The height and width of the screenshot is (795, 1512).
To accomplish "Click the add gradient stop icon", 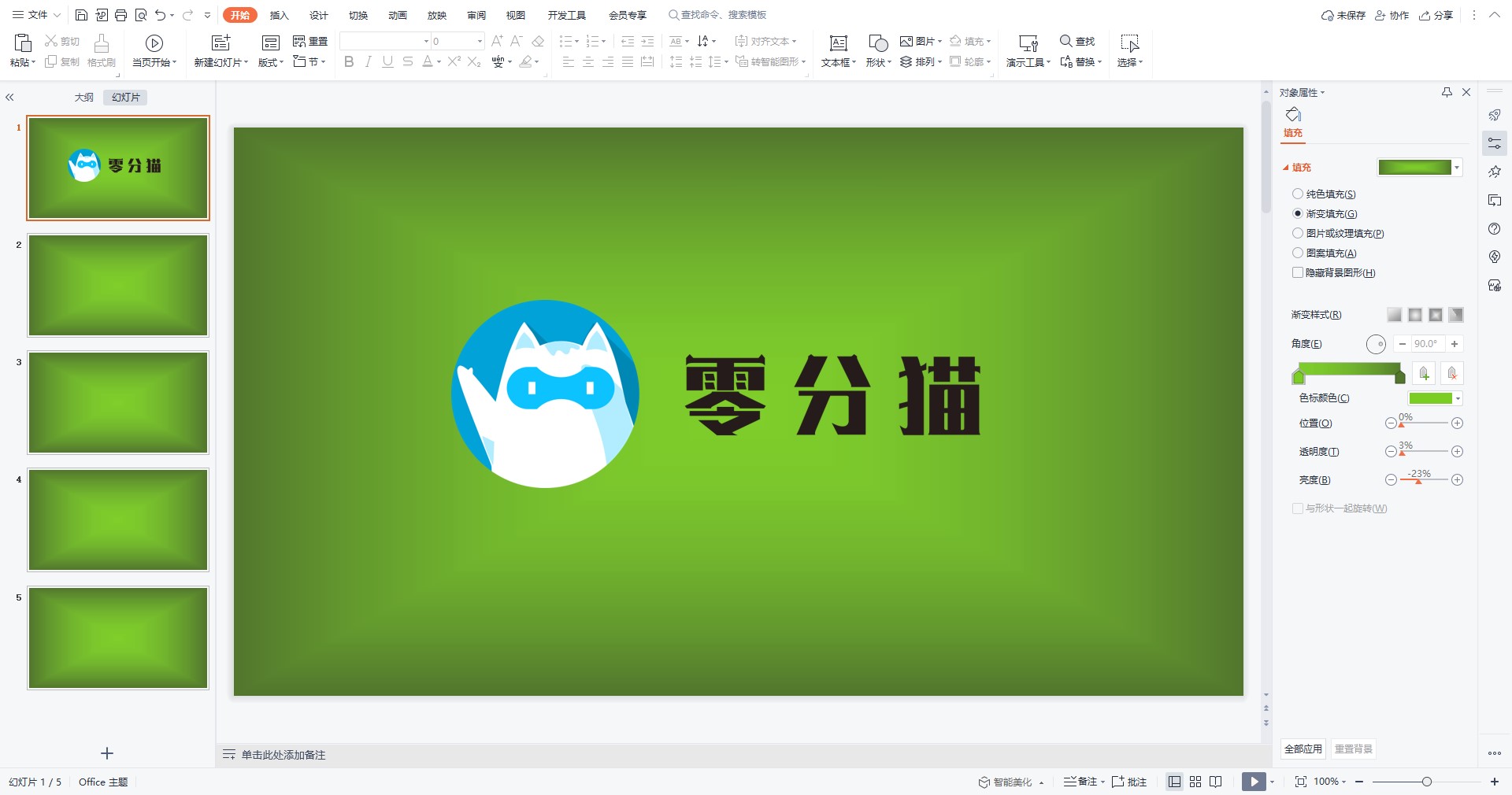I will 1424,373.
